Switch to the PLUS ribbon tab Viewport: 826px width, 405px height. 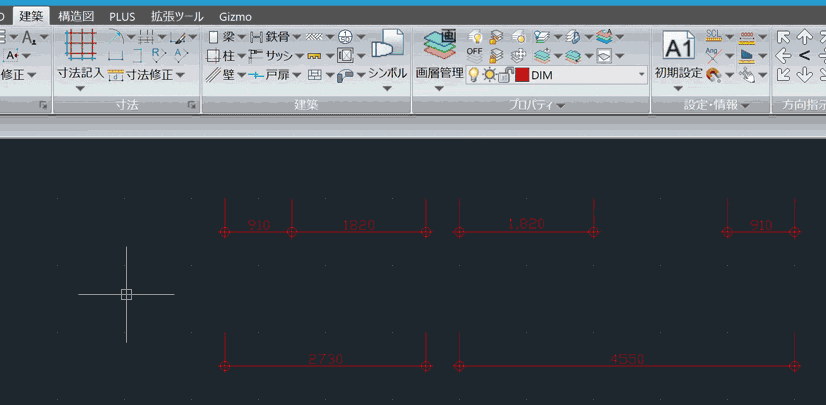pyautogui.click(x=122, y=17)
